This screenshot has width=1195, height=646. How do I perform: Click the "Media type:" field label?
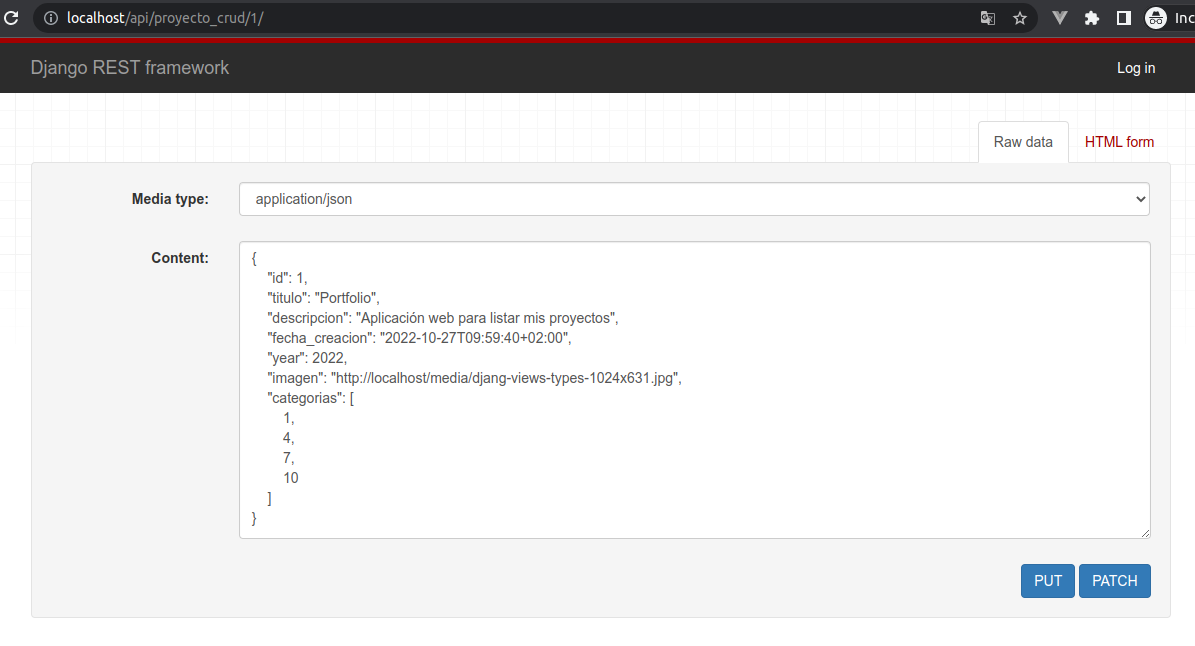point(170,199)
